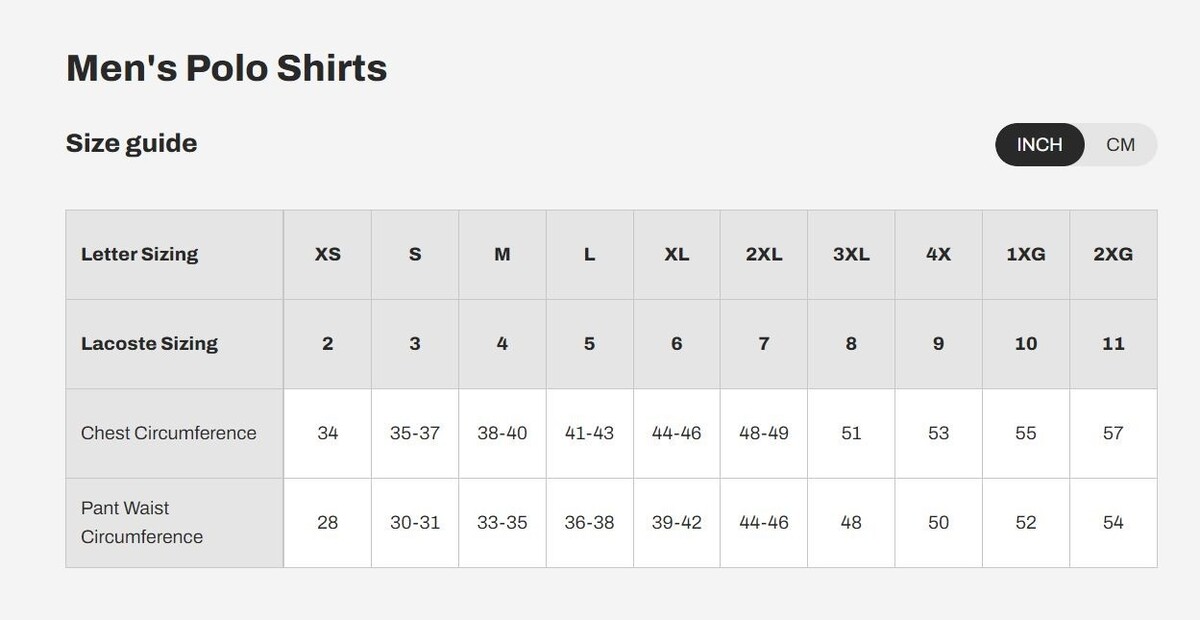Select the 2XL column header
Screen dimensions: 1200x620
(764, 254)
